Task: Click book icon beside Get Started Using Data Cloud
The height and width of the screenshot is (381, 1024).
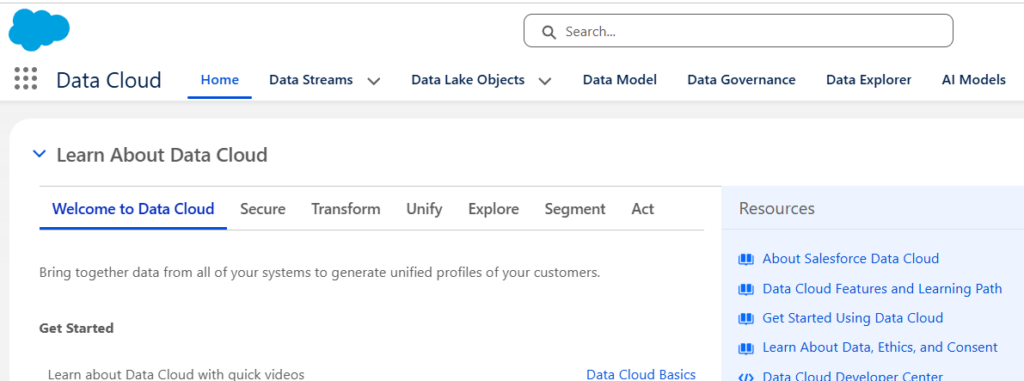Action: [745, 318]
